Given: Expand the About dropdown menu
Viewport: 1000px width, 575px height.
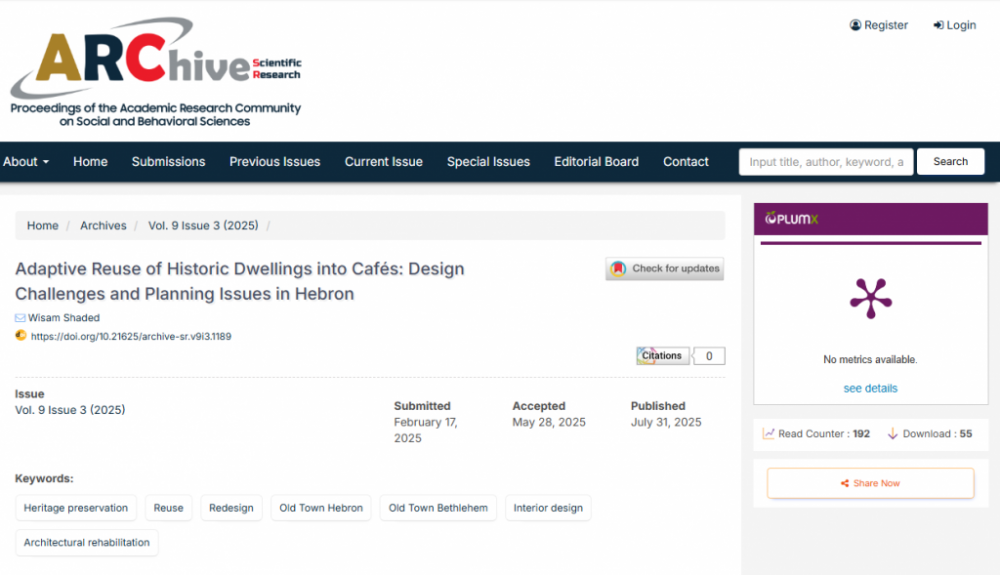Looking at the screenshot, I should [x=26, y=162].
